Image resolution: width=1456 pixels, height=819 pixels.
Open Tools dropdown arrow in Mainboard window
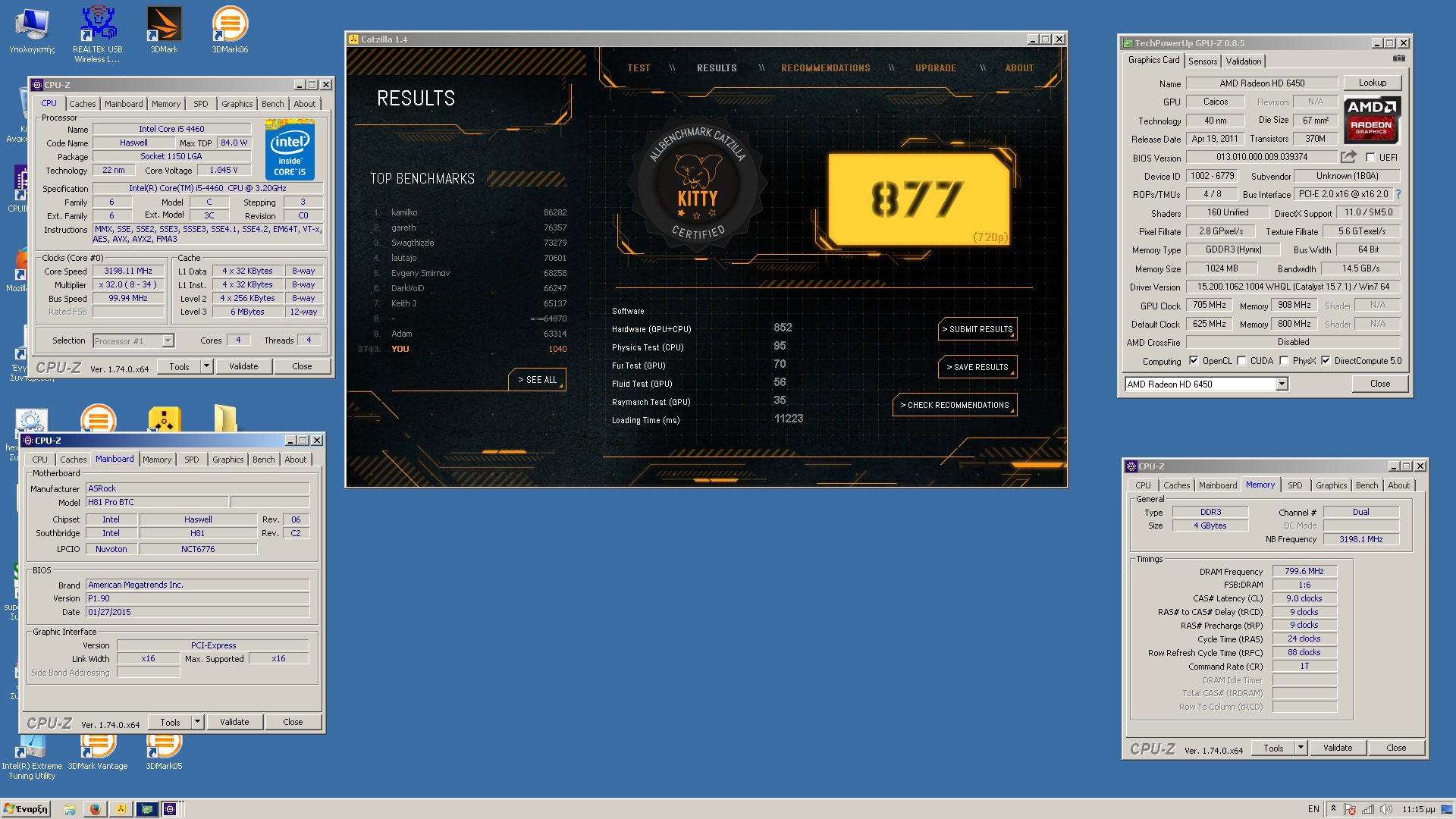(x=197, y=722)
